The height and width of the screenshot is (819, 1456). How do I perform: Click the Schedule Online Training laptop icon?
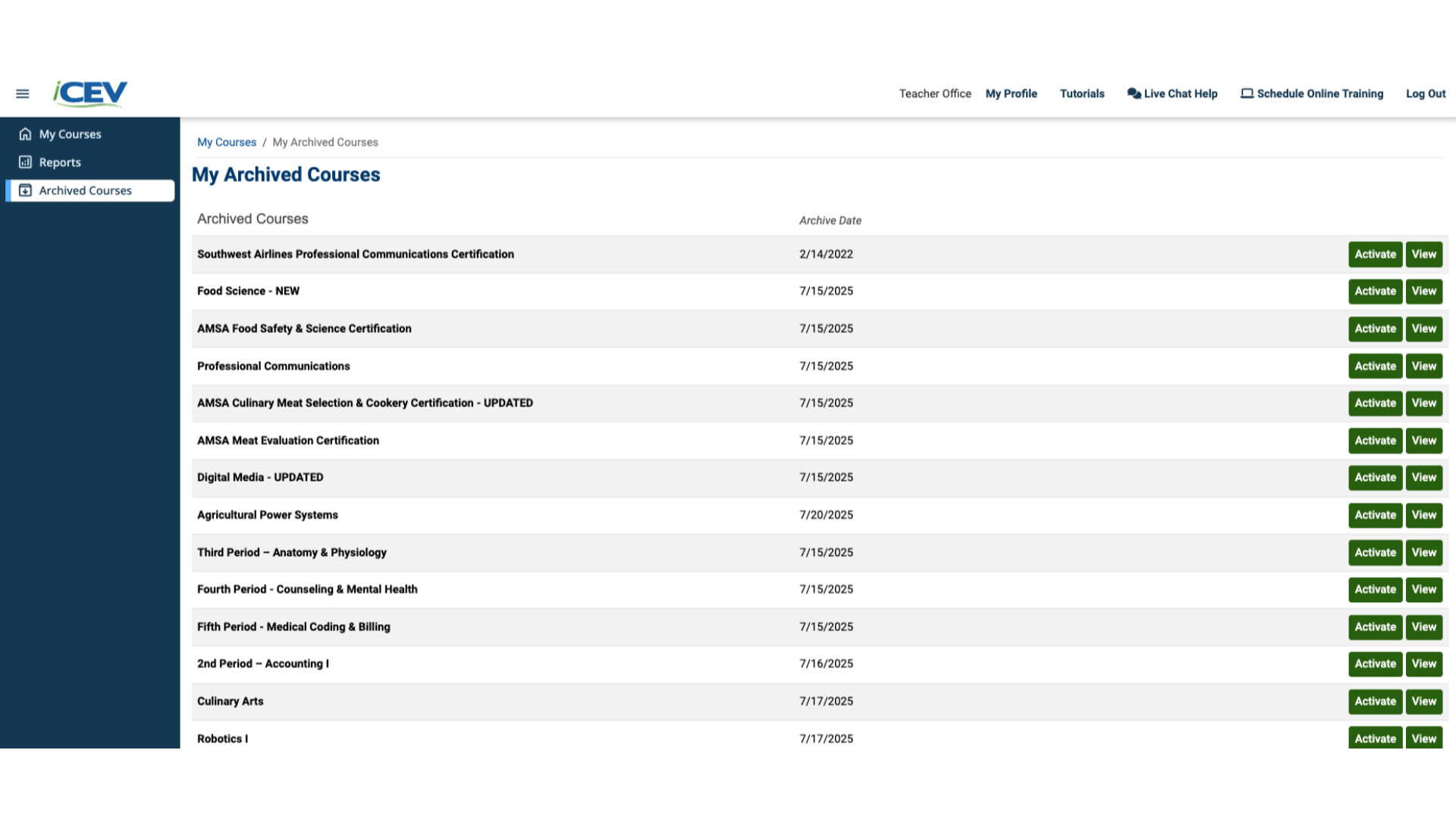[1247, 93]
